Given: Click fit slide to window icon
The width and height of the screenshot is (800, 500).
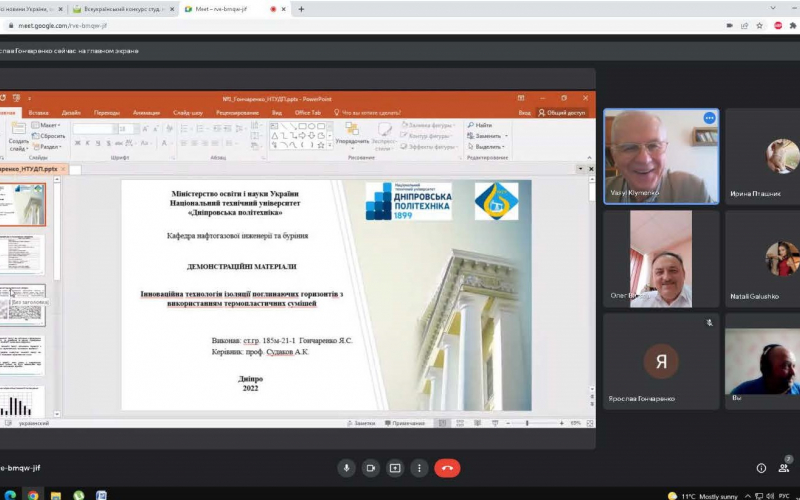Looking at the screenshot, I should [x=590, y=423].
